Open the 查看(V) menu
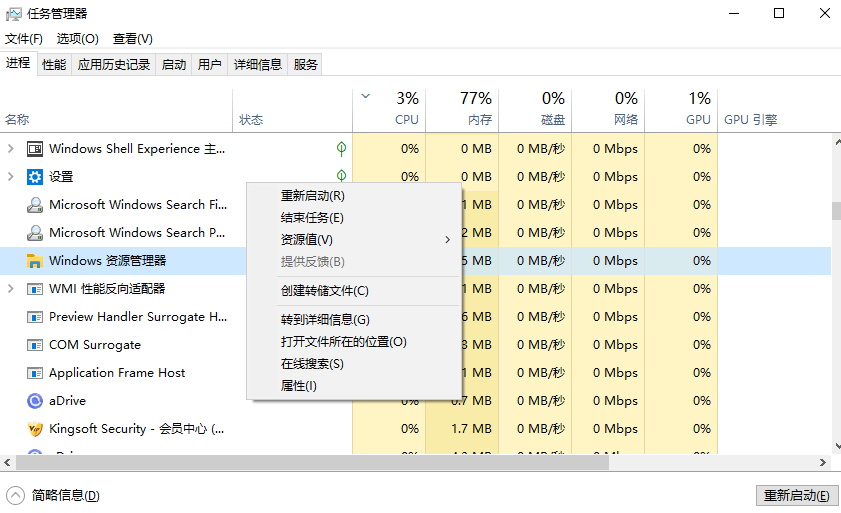Screen dimensions: 841x513 [132, 39]
